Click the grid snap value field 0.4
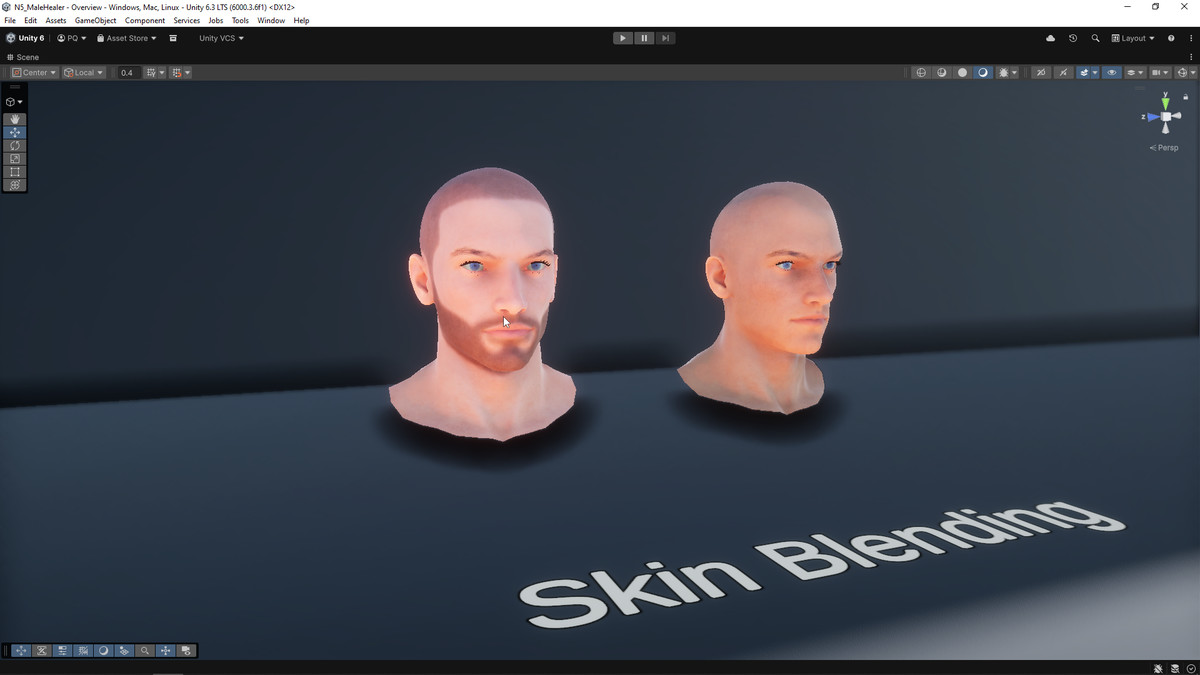The height and width of the screenshot is (675, 1200). [x=128, y=73]
